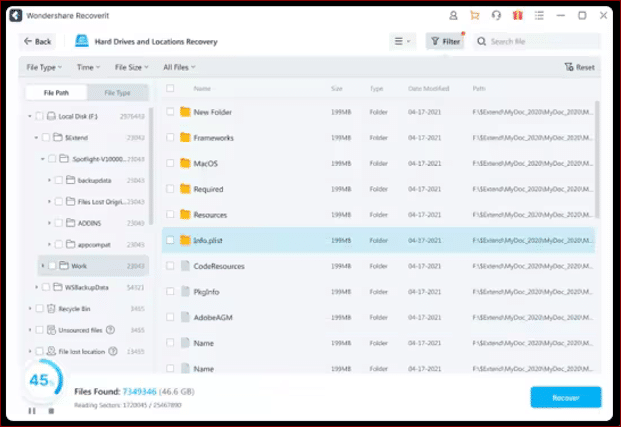This screenshot has width=621, height=427.
Task: Click the Local Disk (F:) drive icon
Action: tap(51, 116)
